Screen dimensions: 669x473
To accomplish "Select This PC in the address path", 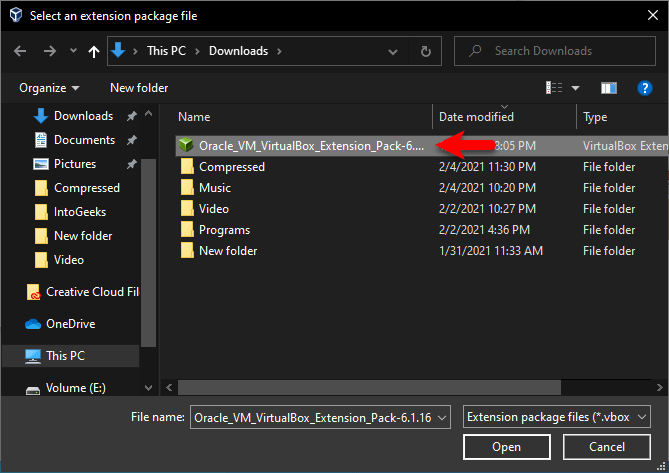I will coord(166,51).
